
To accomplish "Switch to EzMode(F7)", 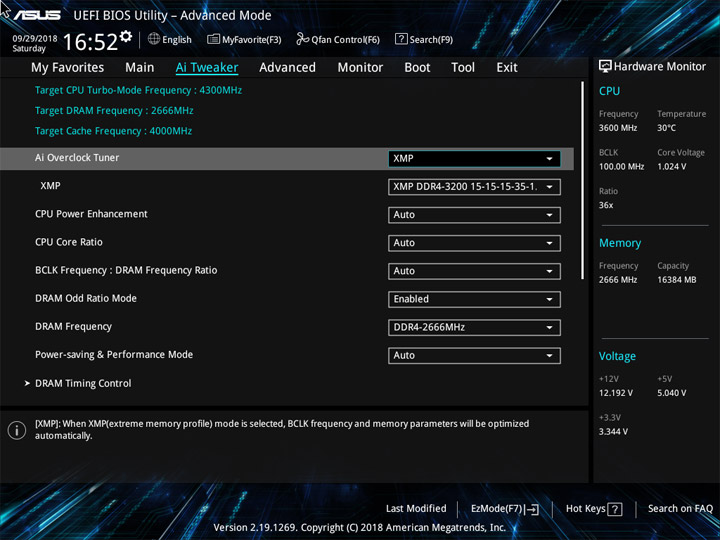I will tap(505, 509).
